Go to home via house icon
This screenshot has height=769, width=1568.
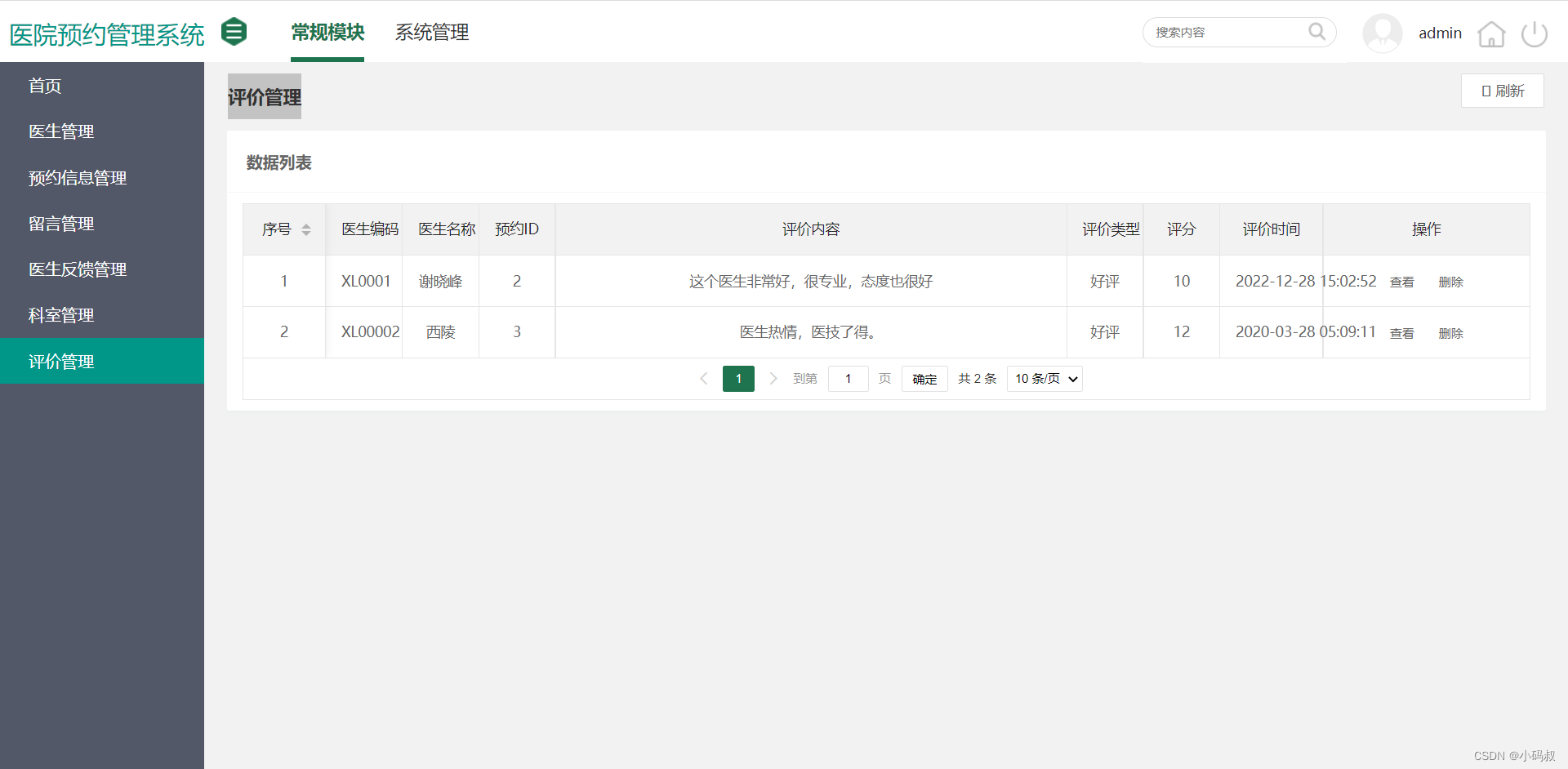[1491, 33]
